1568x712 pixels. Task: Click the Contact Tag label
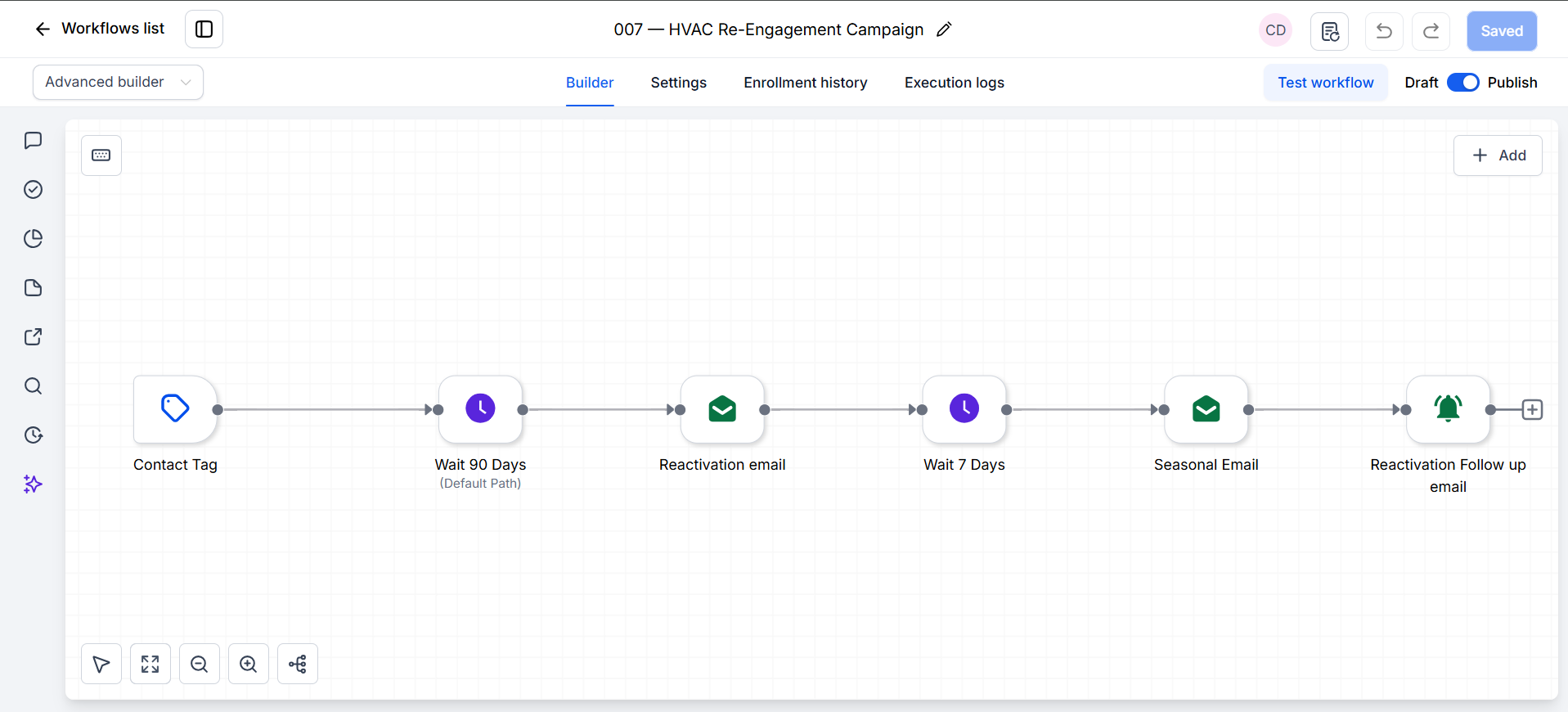(x=175, y=465)
